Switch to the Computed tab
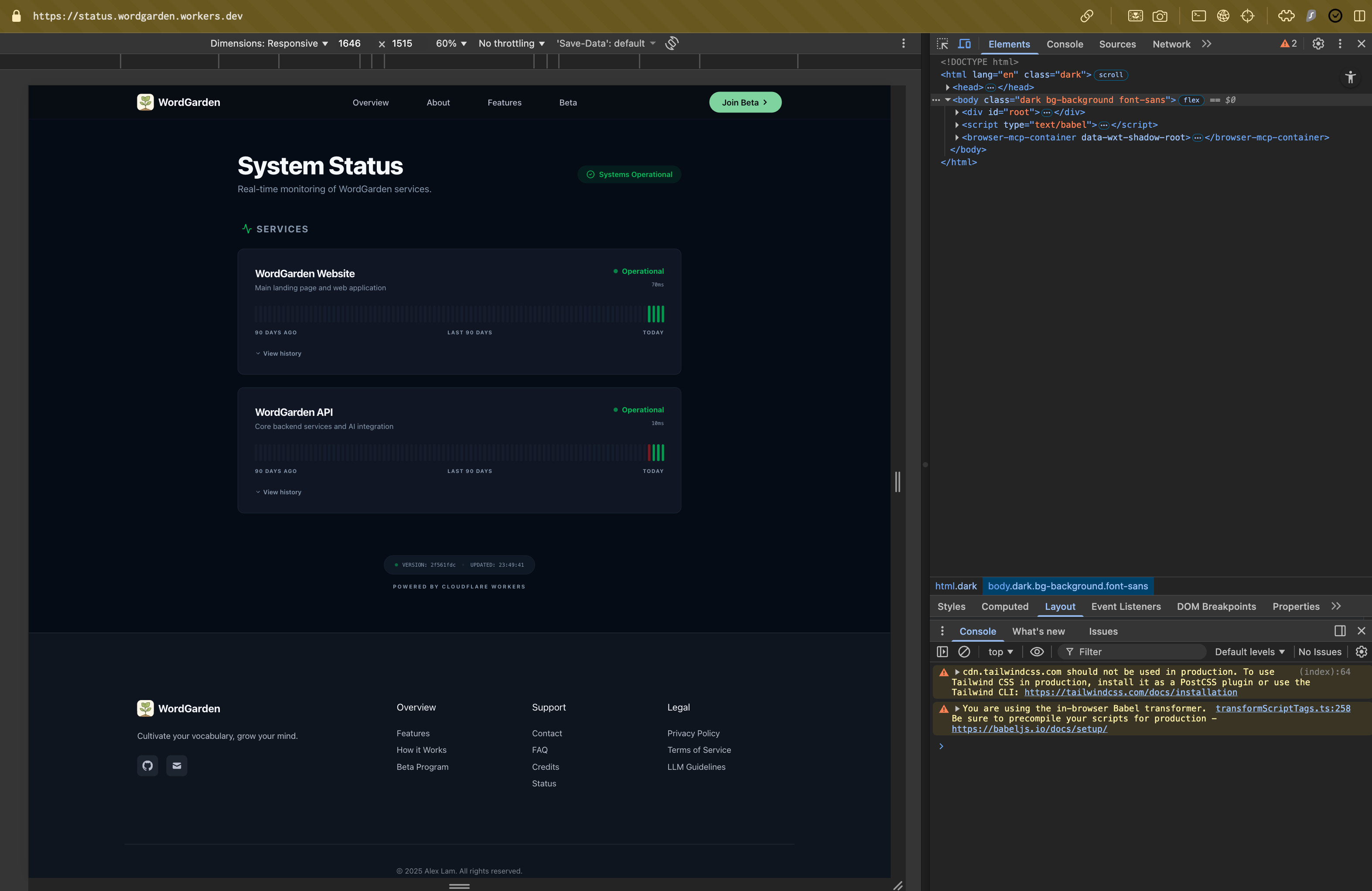The image size is (1372, 891). (1004, 606)
